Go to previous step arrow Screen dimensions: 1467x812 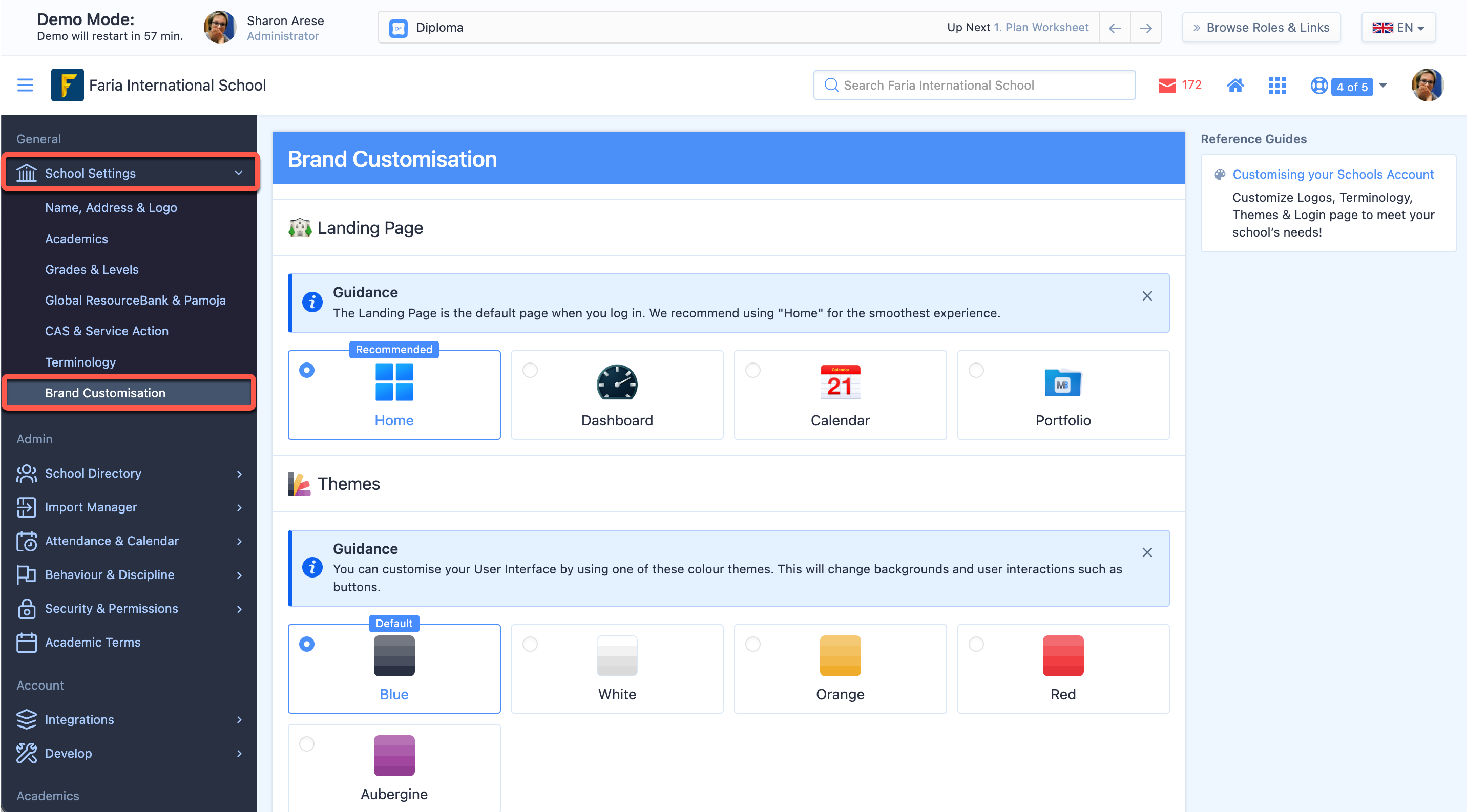pyautogui.click(x=1115, y=28)
